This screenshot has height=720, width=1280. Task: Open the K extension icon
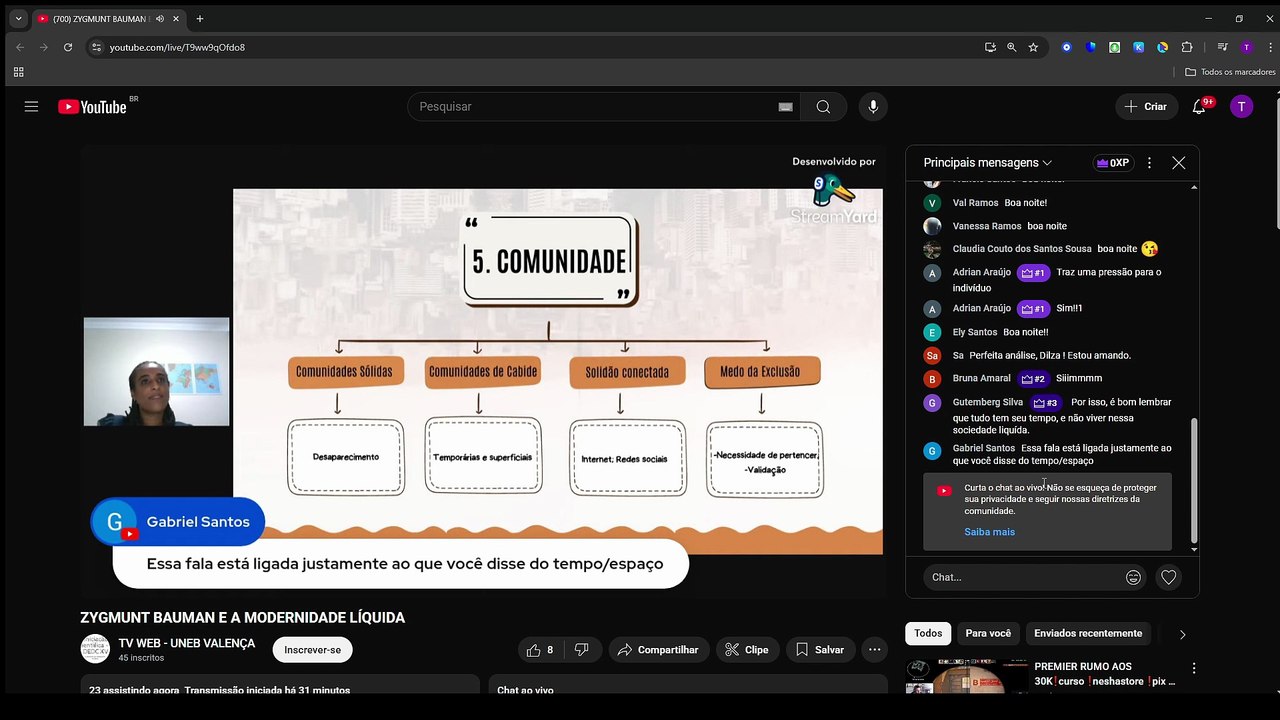coord(1139,47)
